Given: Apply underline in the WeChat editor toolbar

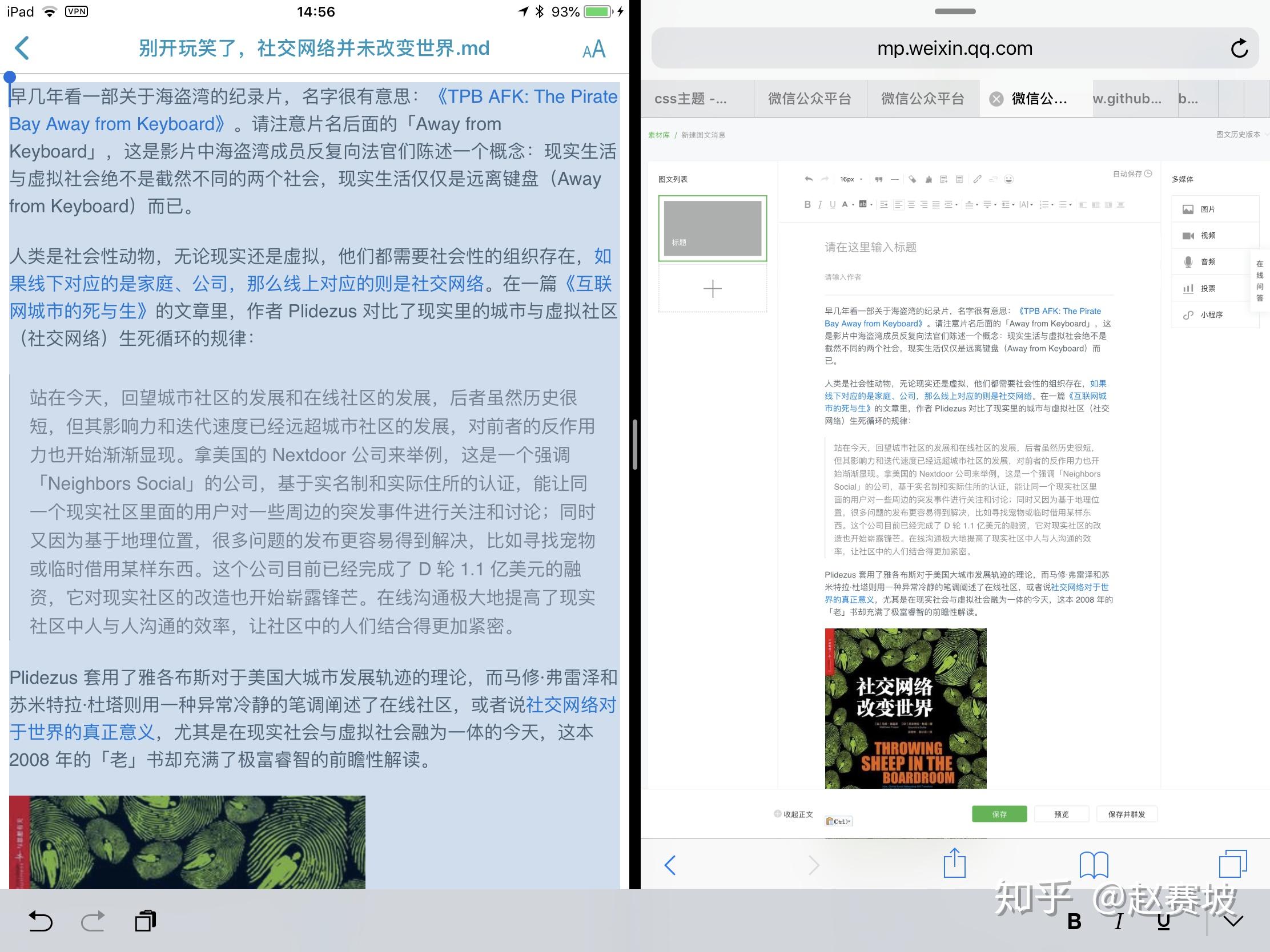Looking at the screenshot, I should click(833, 205).
